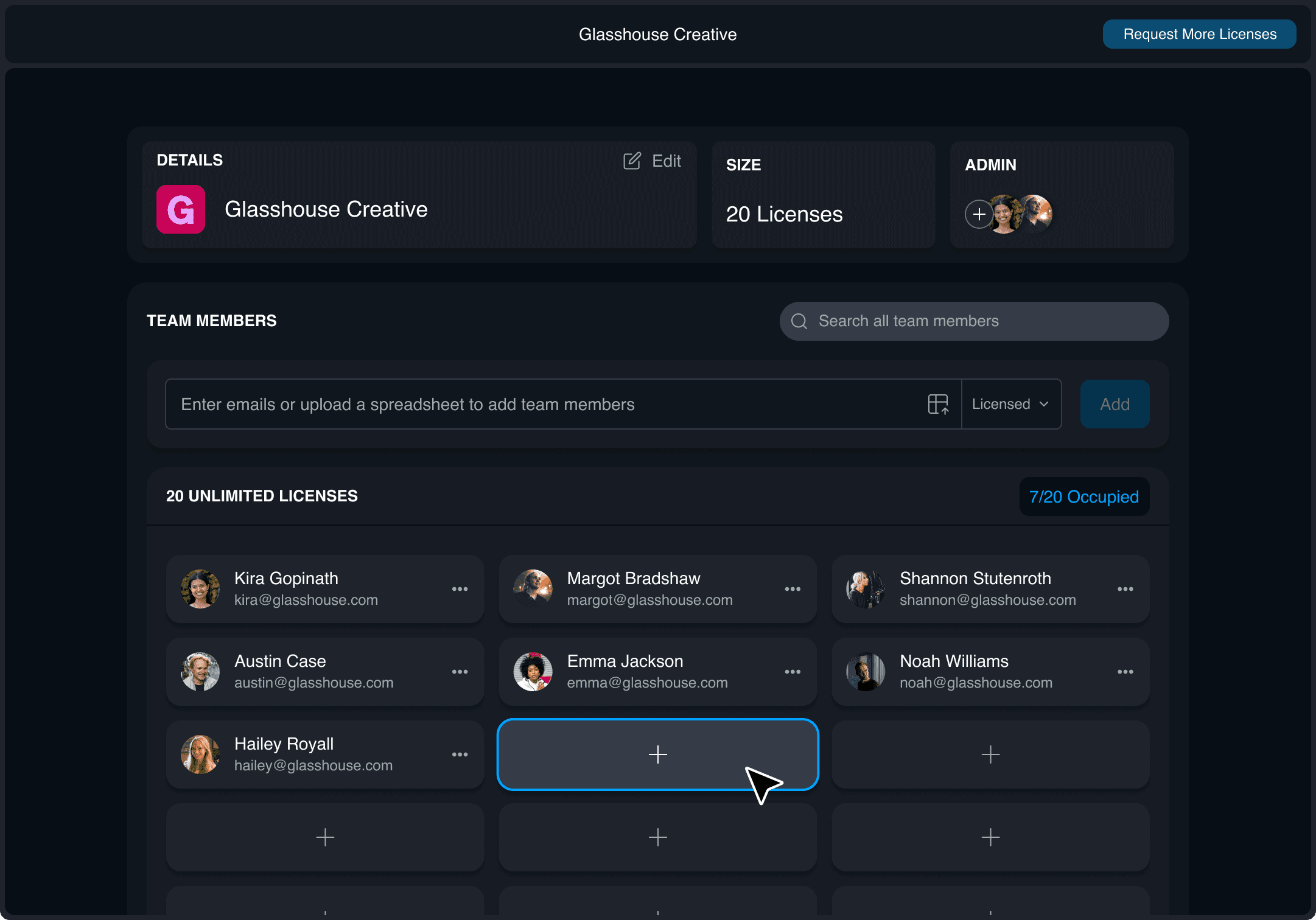Focus the Search all team members field
The width and height of the screenshot is (1316, 920).
point(974,321)
